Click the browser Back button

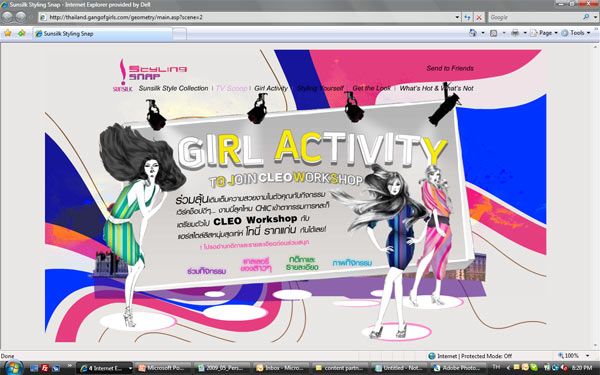pyautogui.click(x=7, y=17)
